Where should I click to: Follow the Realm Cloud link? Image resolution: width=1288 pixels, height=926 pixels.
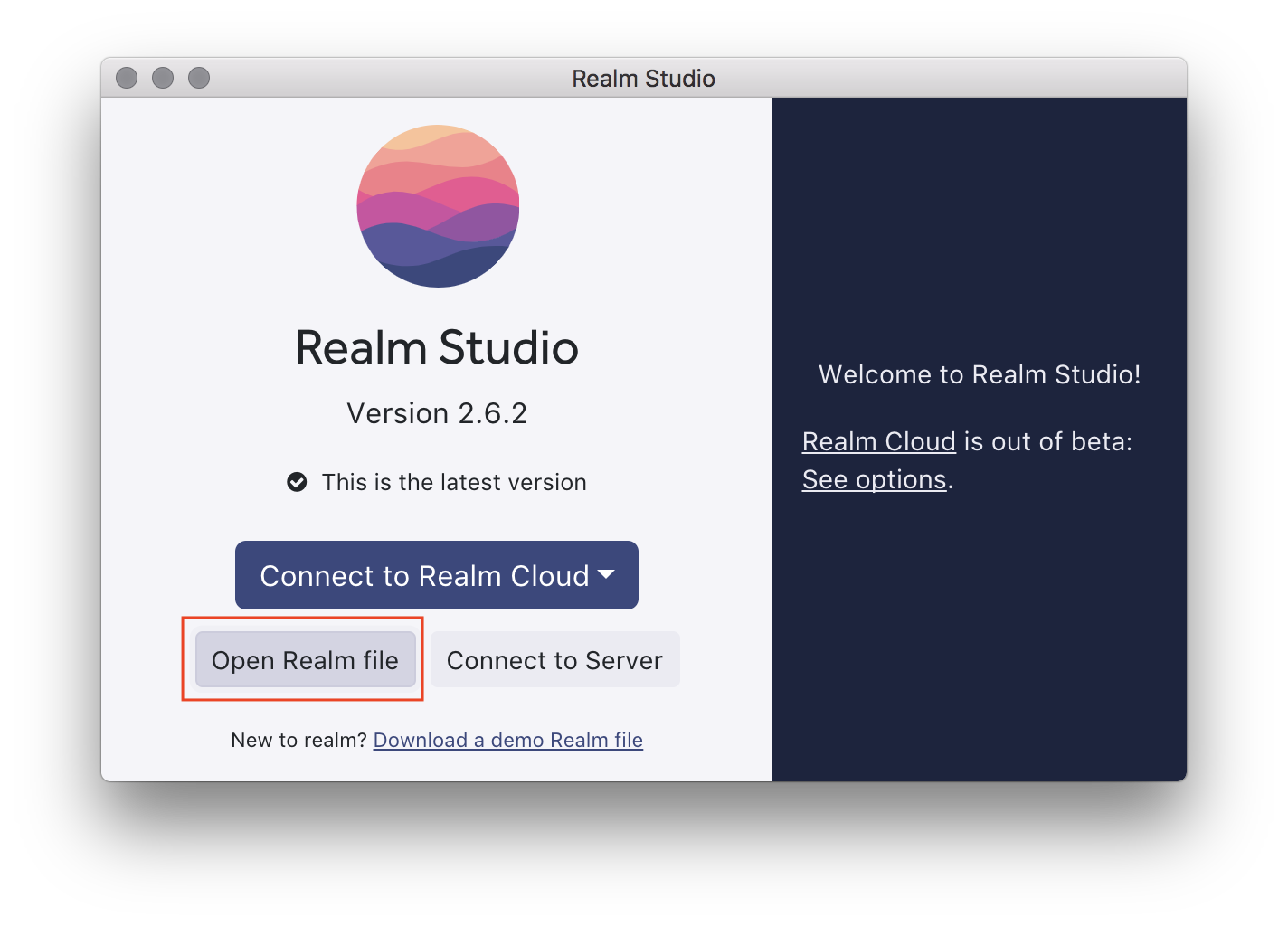pos(878,441)
